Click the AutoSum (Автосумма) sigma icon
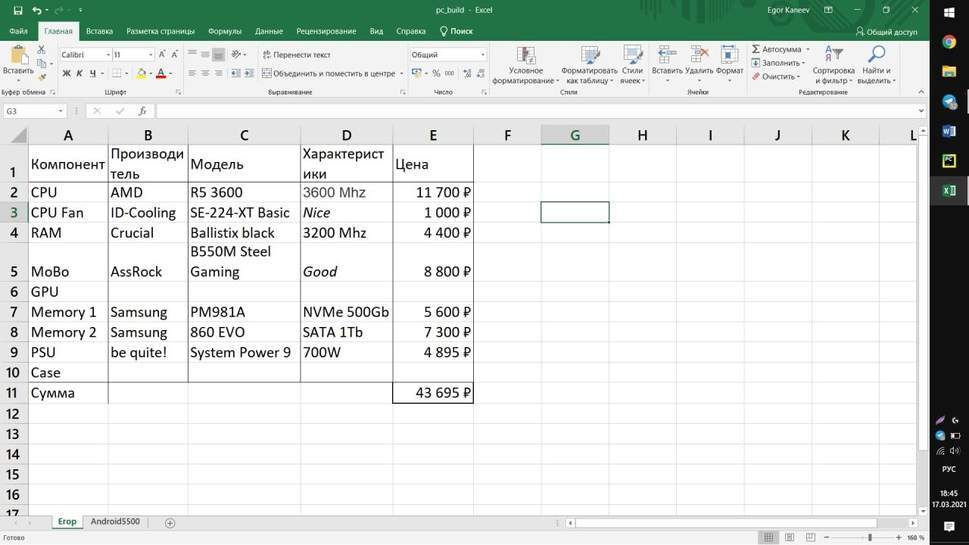 (757, 49)
